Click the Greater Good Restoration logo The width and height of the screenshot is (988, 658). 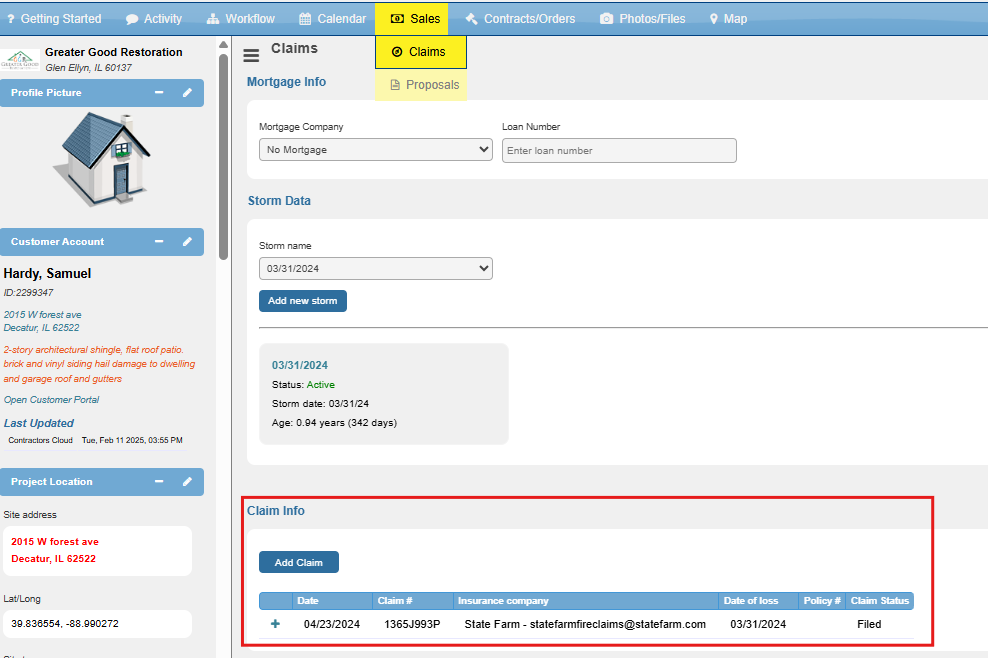[20, 60]
